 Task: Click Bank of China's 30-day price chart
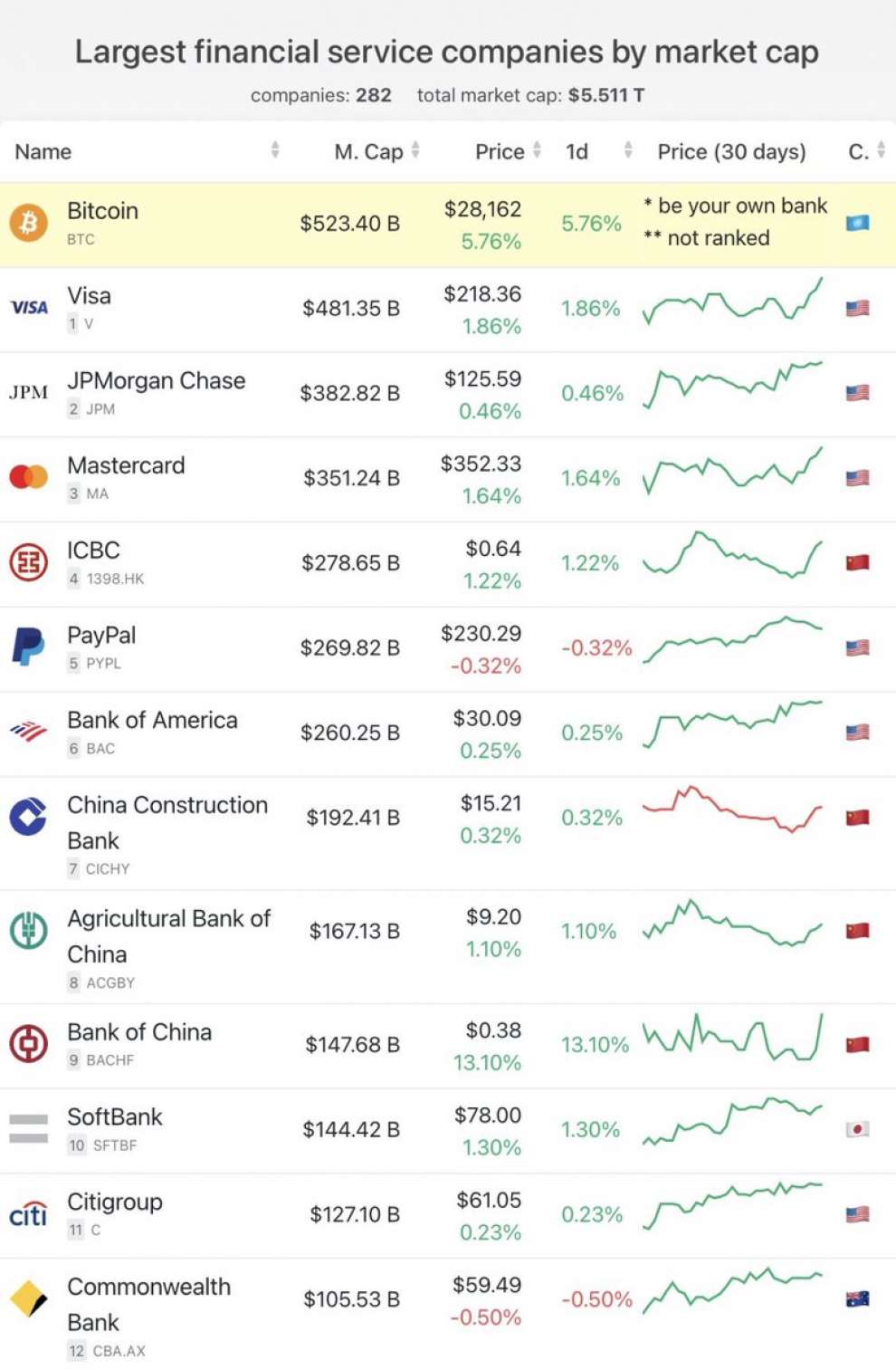pos(732,1039)
